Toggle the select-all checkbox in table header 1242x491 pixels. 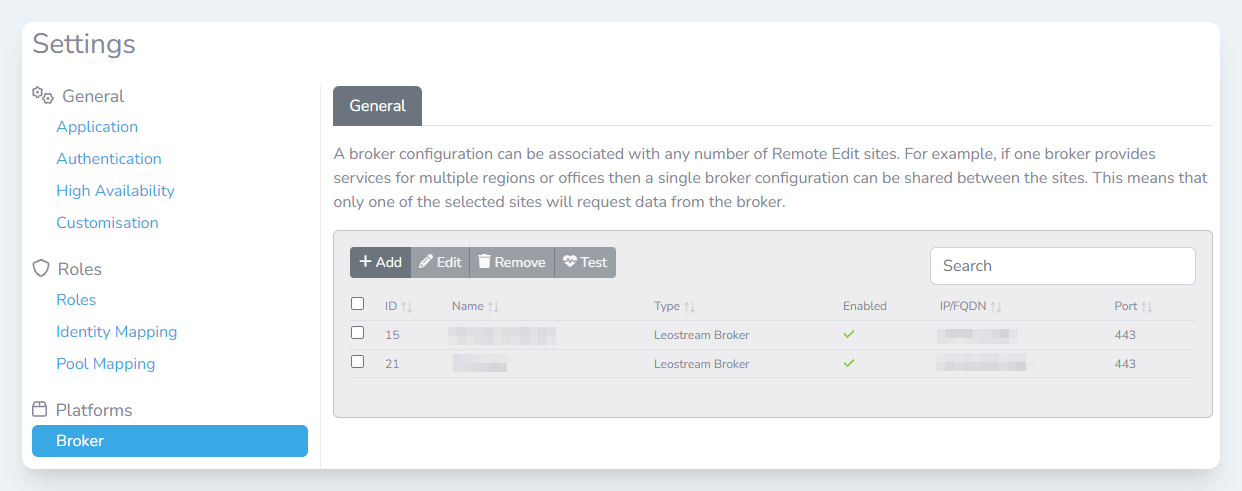[358, 304]
